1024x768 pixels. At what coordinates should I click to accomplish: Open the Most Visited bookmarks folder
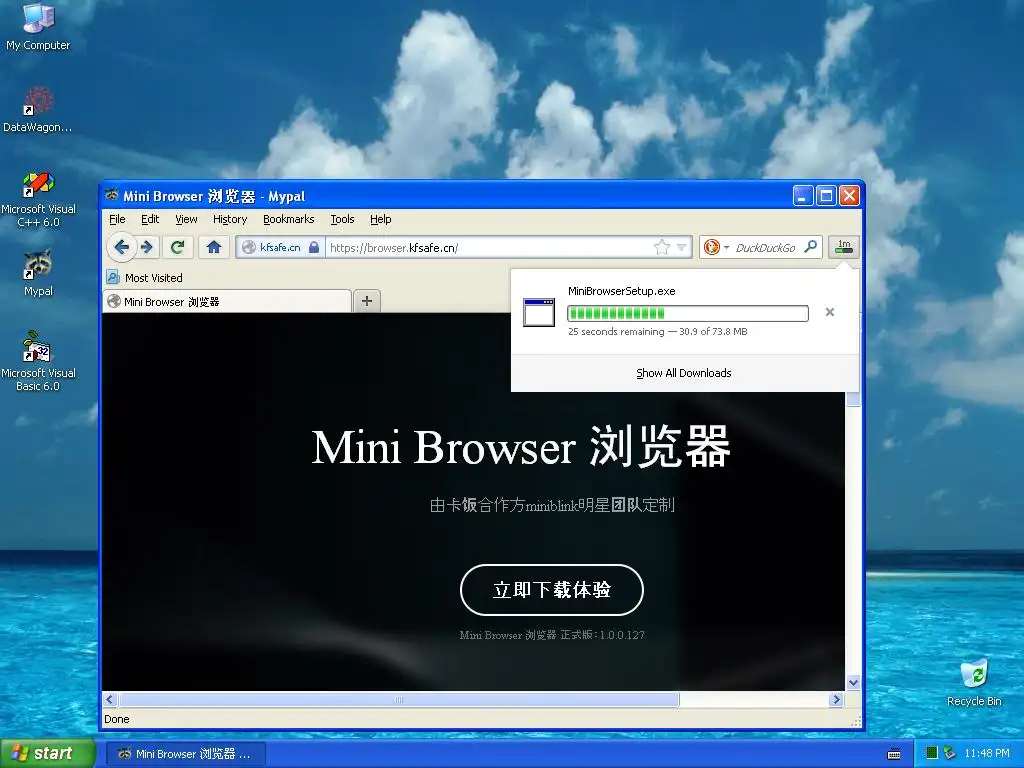[x=145, y=278]
